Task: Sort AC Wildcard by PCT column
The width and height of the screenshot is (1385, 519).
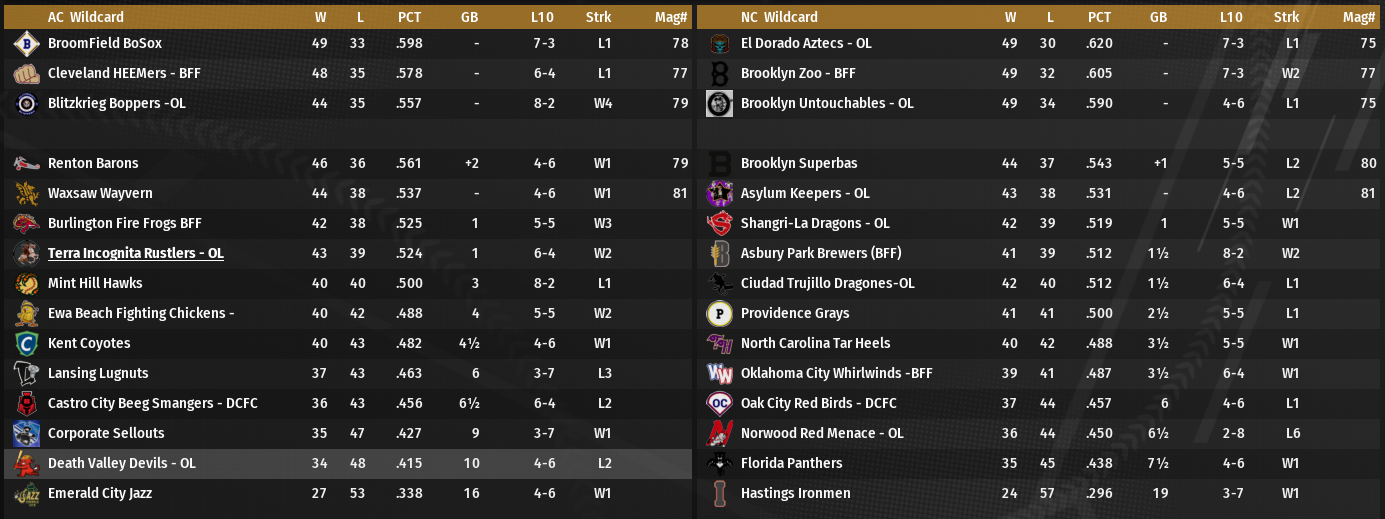Action: [409, 17]
